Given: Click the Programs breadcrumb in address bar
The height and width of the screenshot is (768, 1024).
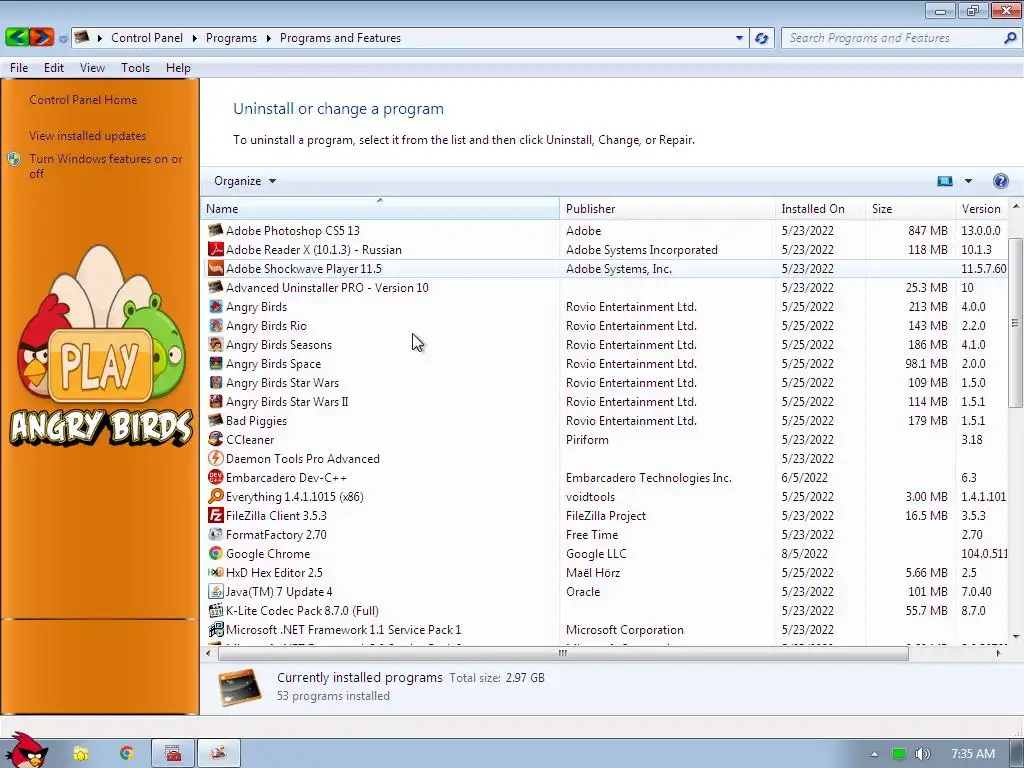Looking at the screenshot, I should pyautogui.click(x=231, y=38).
